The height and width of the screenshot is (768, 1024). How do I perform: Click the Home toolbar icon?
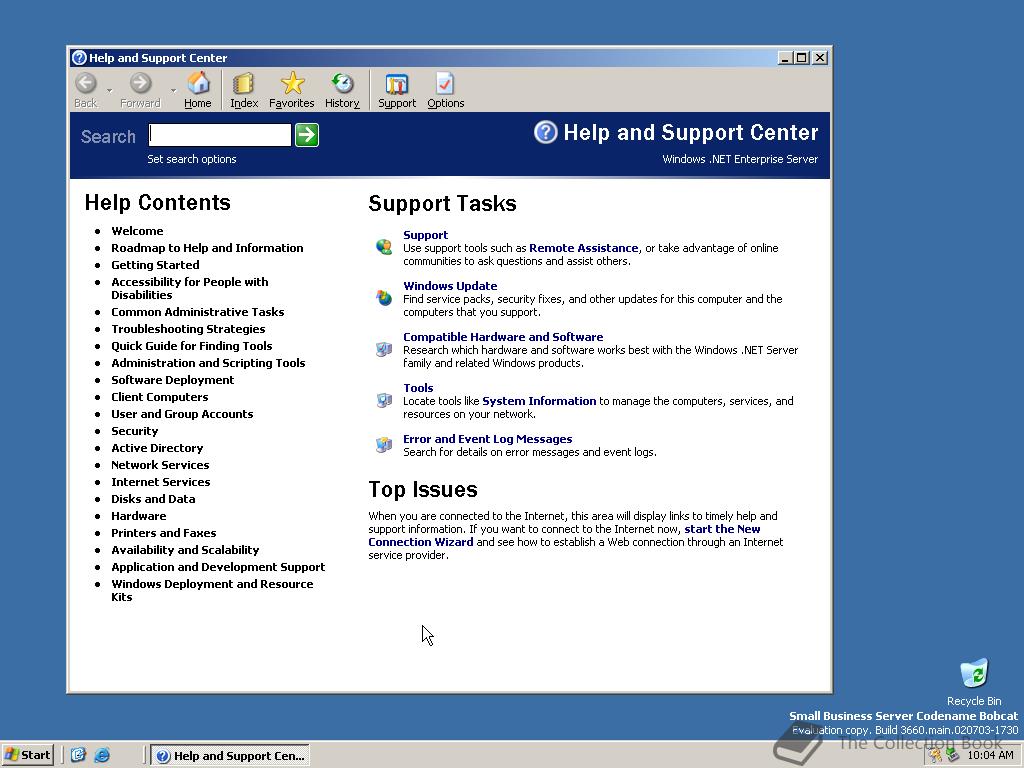[198, 89]
